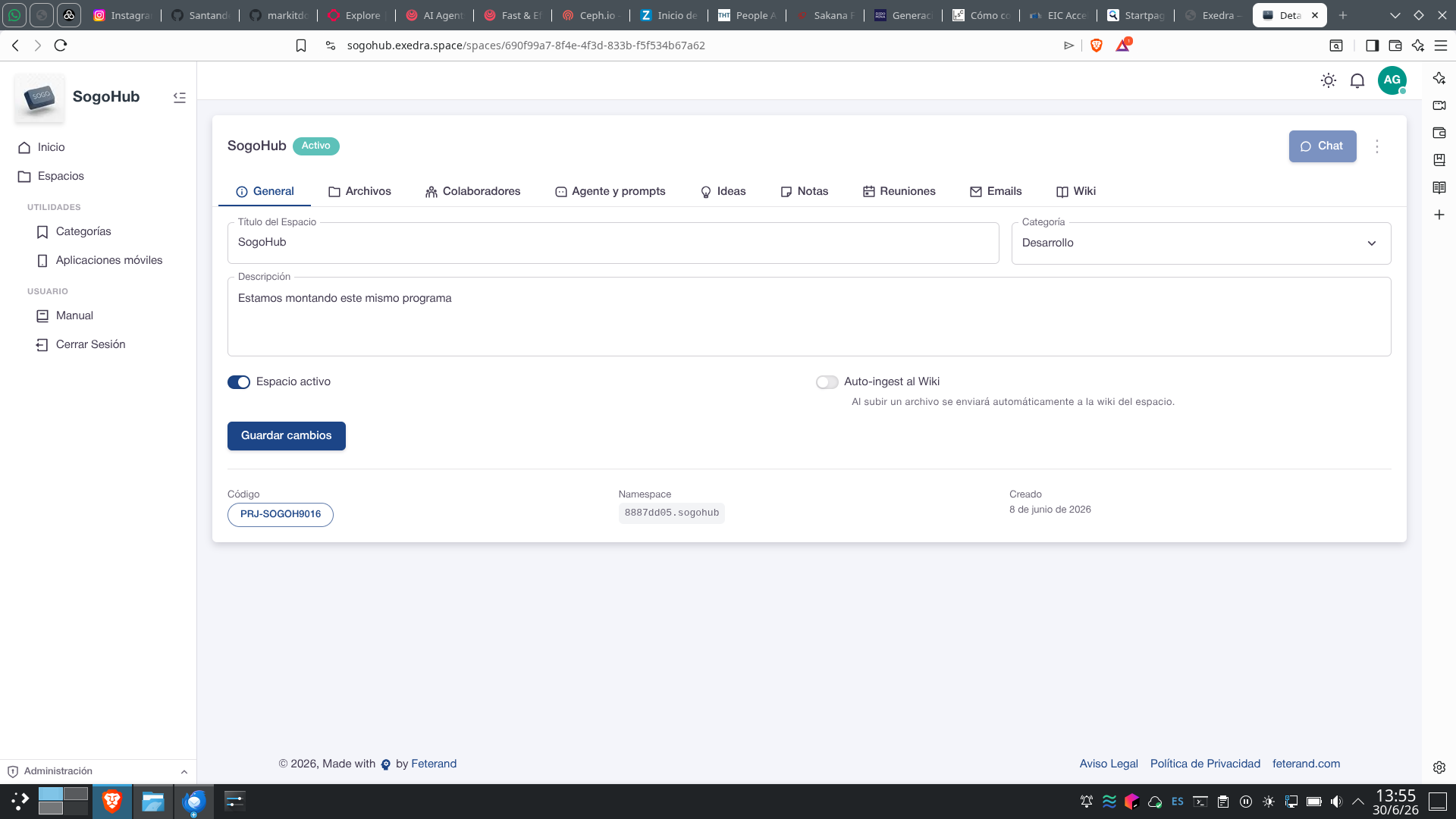The width and height of the screenshot is (1456, 819).
Task: Switch to the Instagram browser tab
Action: [x=122, y=15]
